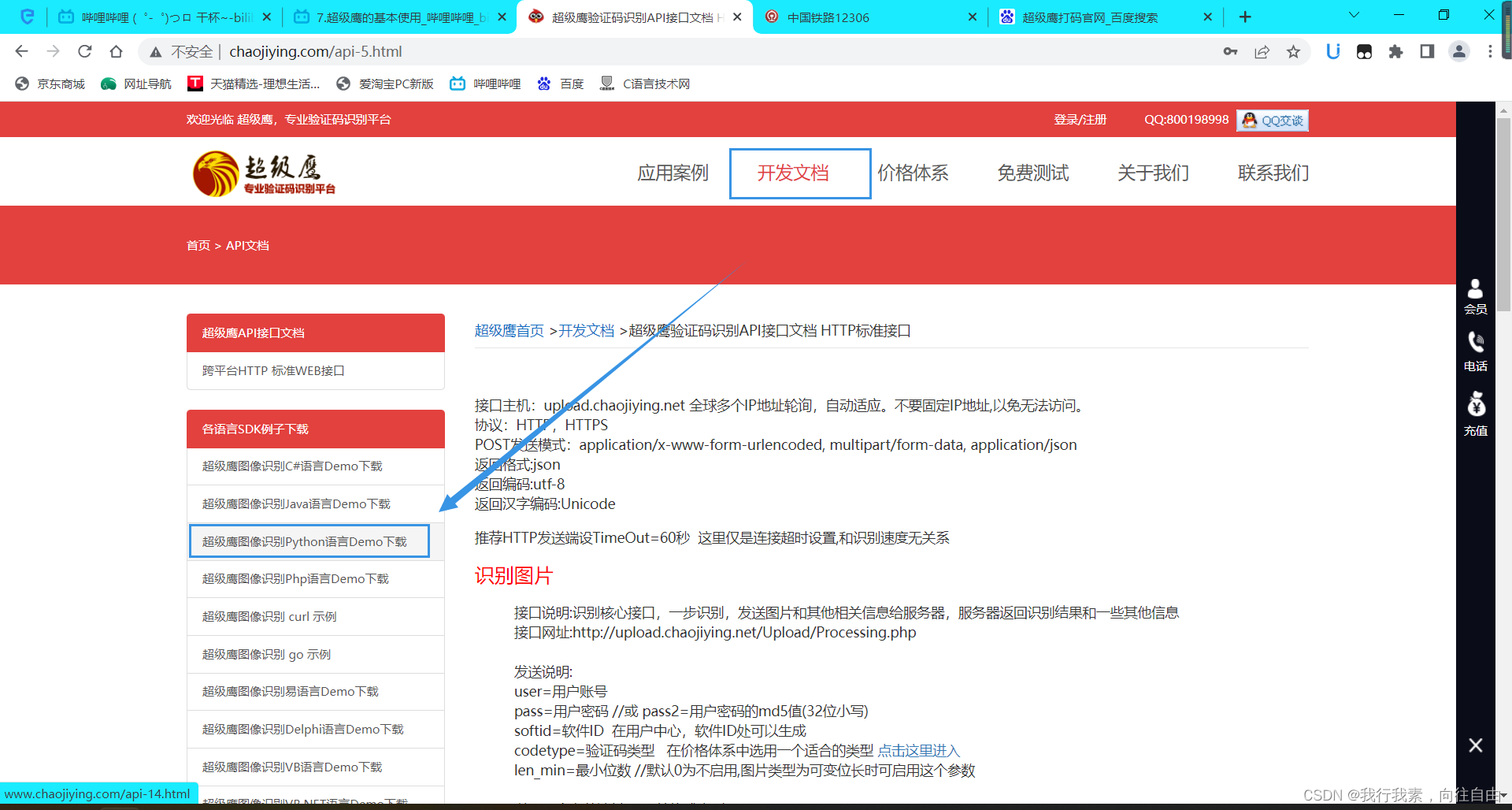Open the browser home page
Viewport: 1512px width, 810px height.
[x=116, y=51]
